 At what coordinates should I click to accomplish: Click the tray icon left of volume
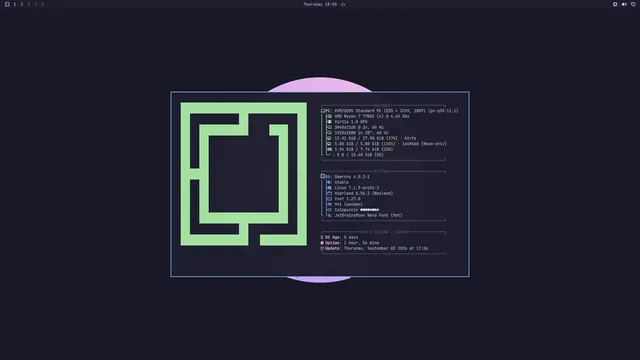615,4
